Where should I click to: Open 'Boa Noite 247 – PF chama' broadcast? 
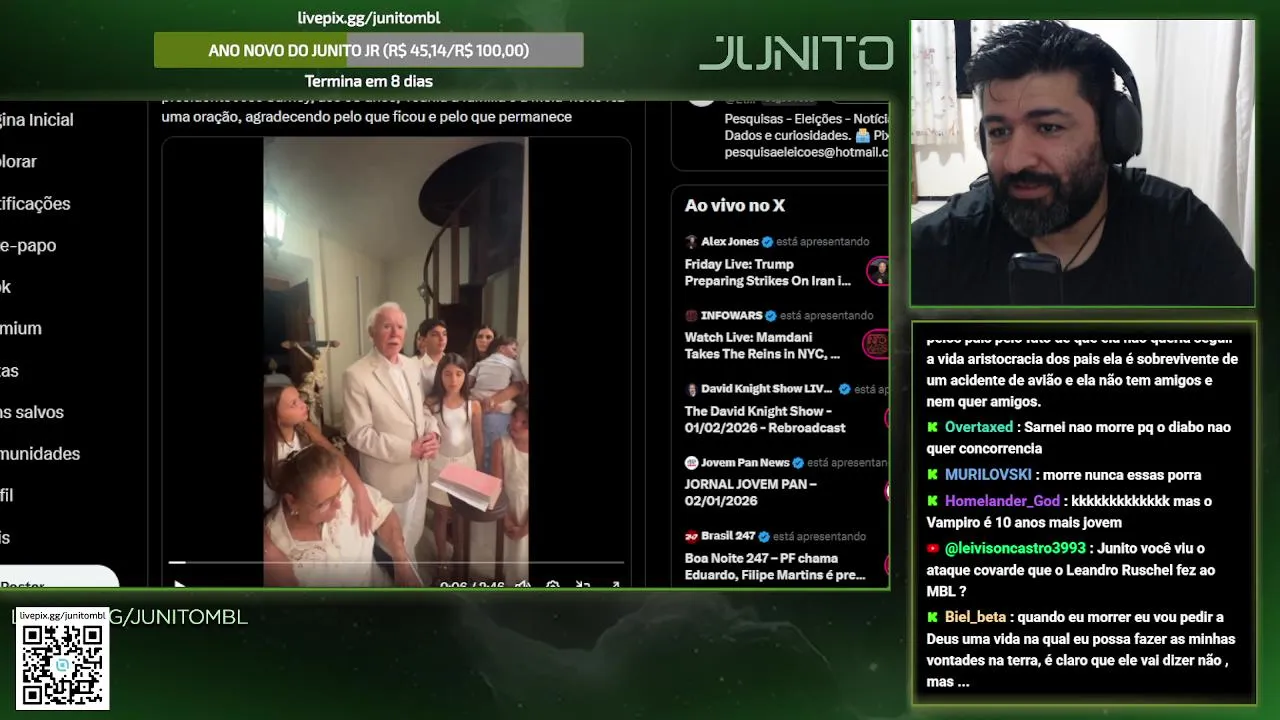(x=775, y=566)
